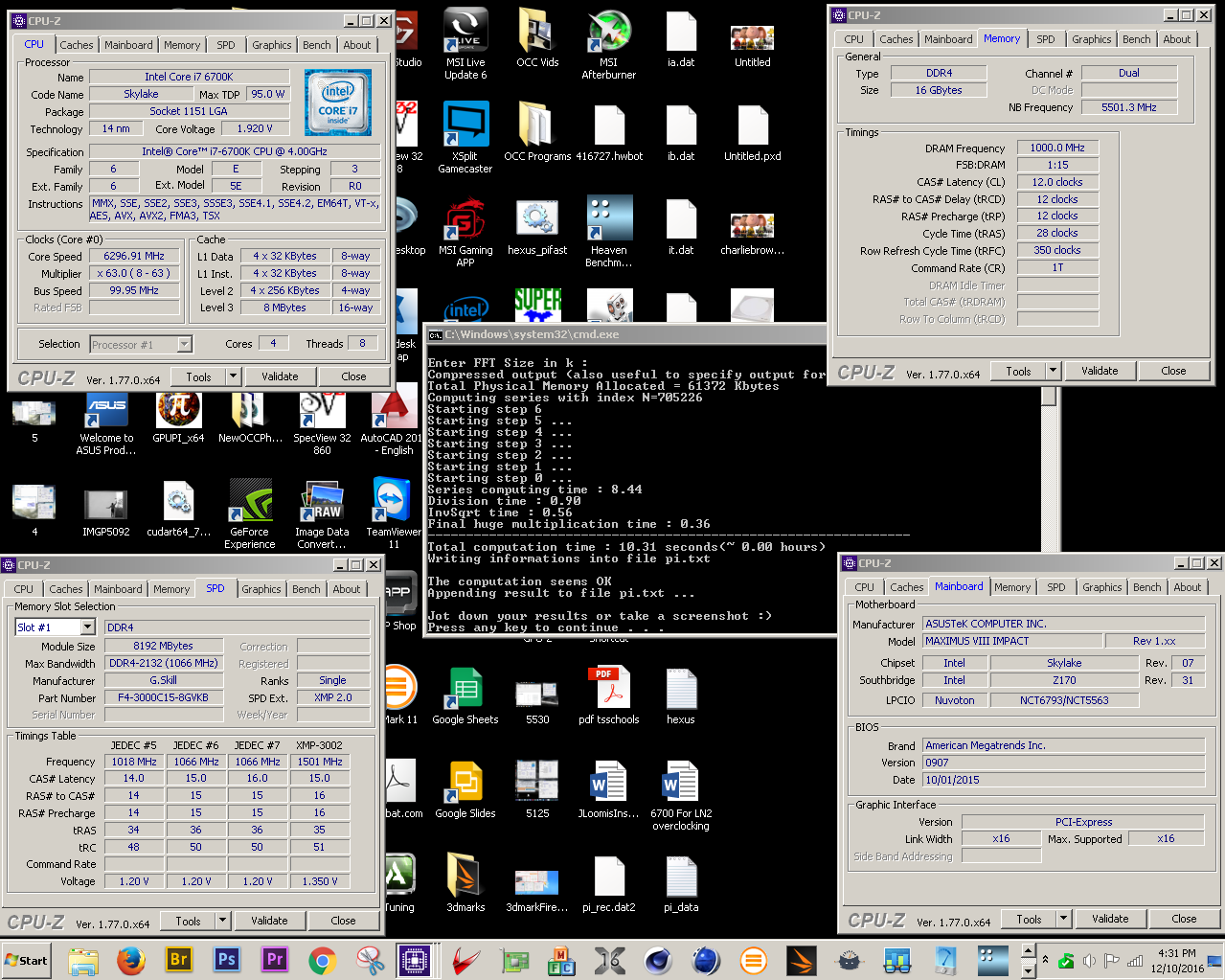This screenshot has height=980, width=1225.
Task: Select the GeForce Experience desktop icon
Action: (250, 513)
